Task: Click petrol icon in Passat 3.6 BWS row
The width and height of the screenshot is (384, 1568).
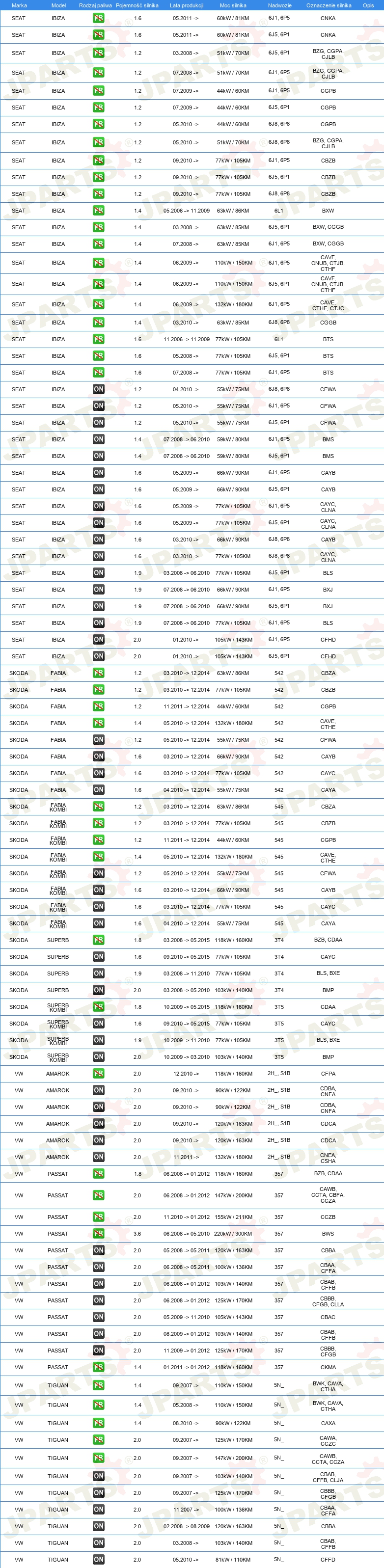Action: (98, 1234)
